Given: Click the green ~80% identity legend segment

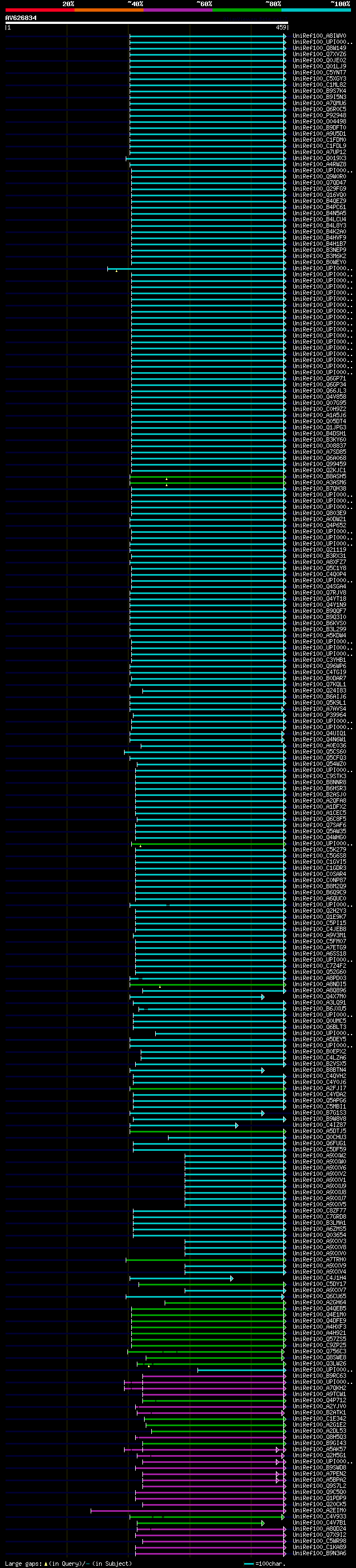Looking at the screenshot, I should [x=247, y=10].
